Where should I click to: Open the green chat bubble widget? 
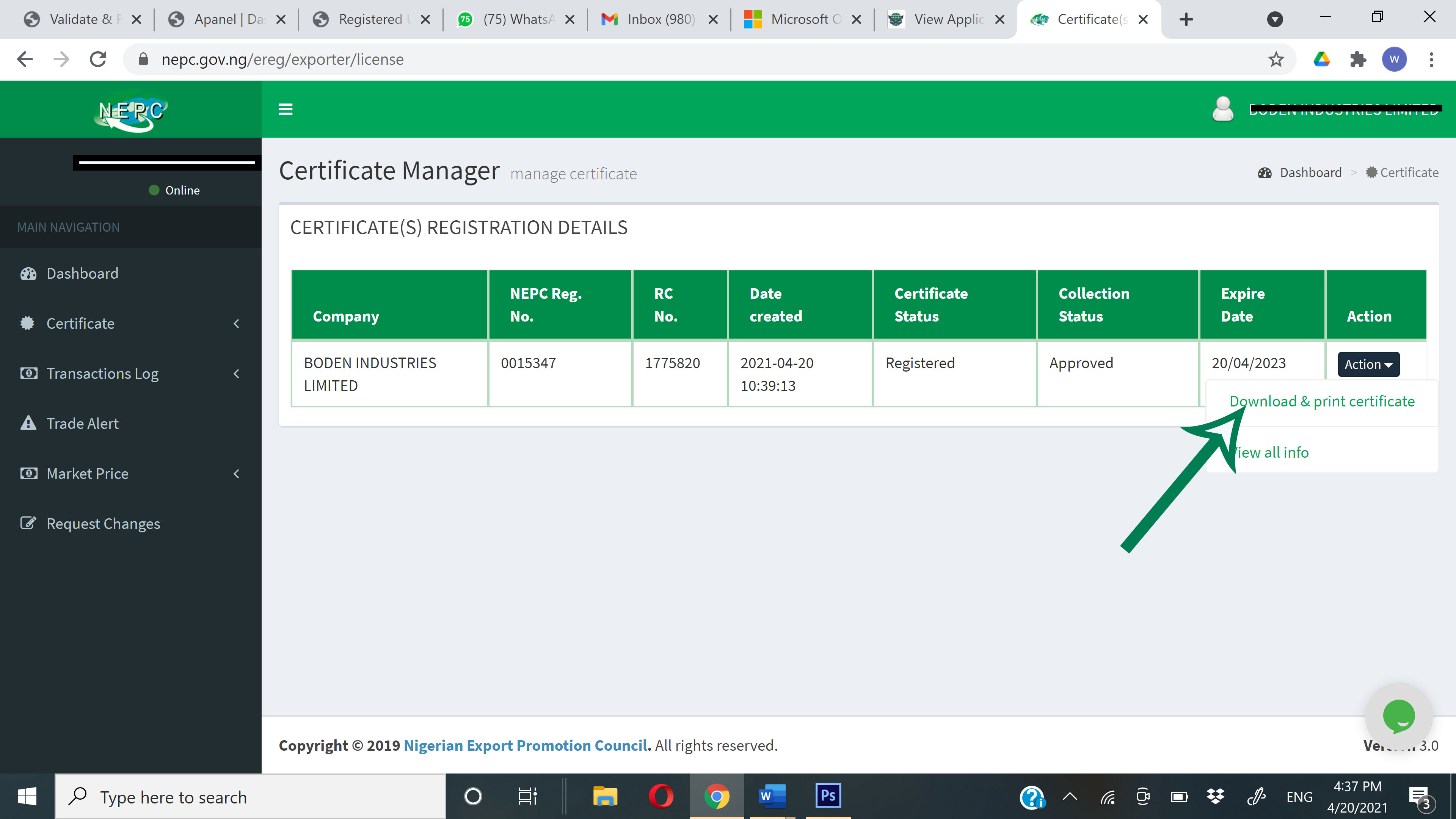tap(1398, 716)
